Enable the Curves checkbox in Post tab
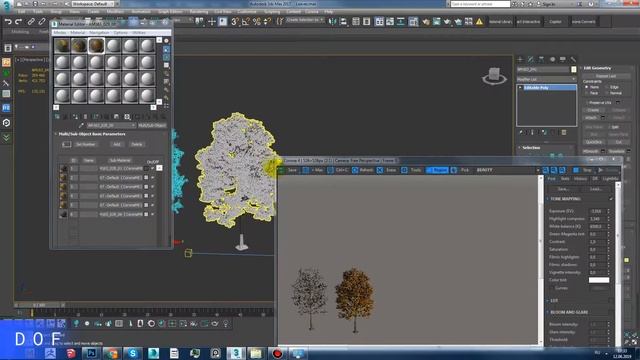The height and width of the screenshot is (360, 640). click(552, 288)
